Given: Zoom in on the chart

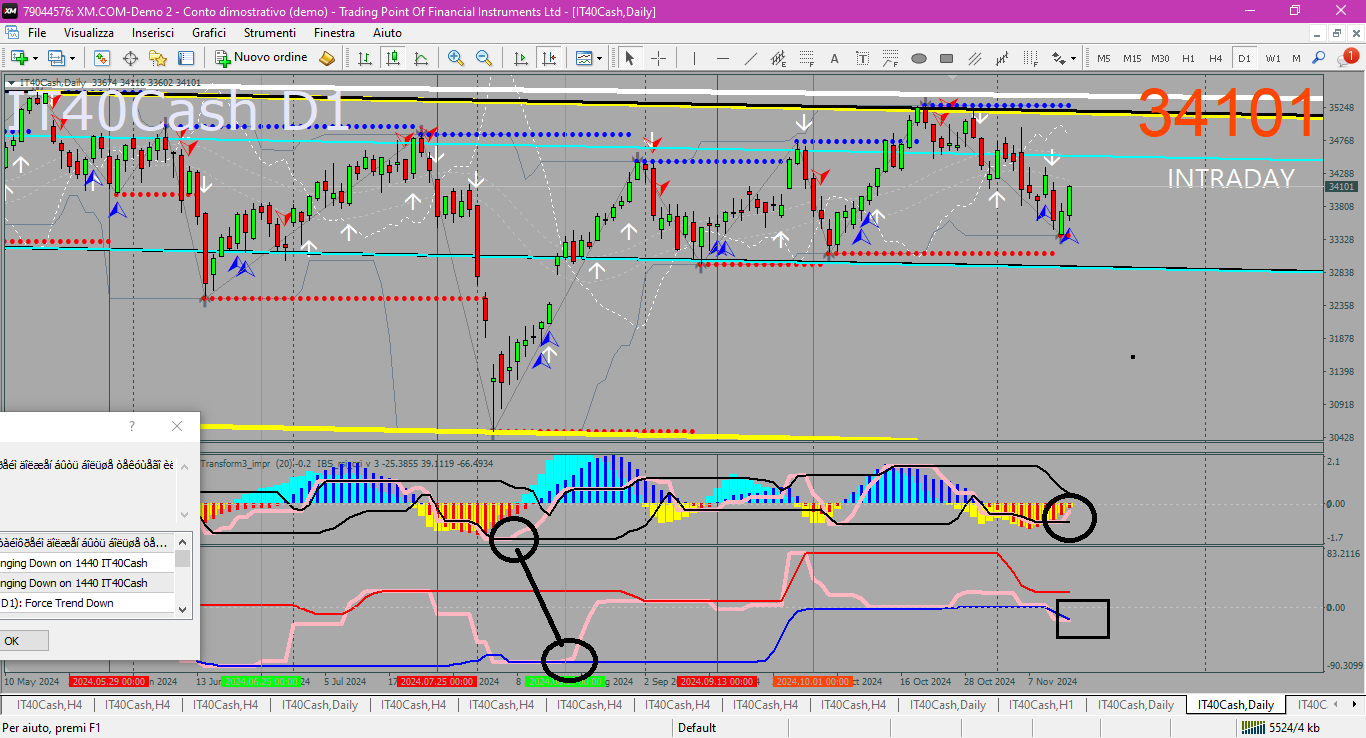Looking at the screenshot, I should pos(456,58).
